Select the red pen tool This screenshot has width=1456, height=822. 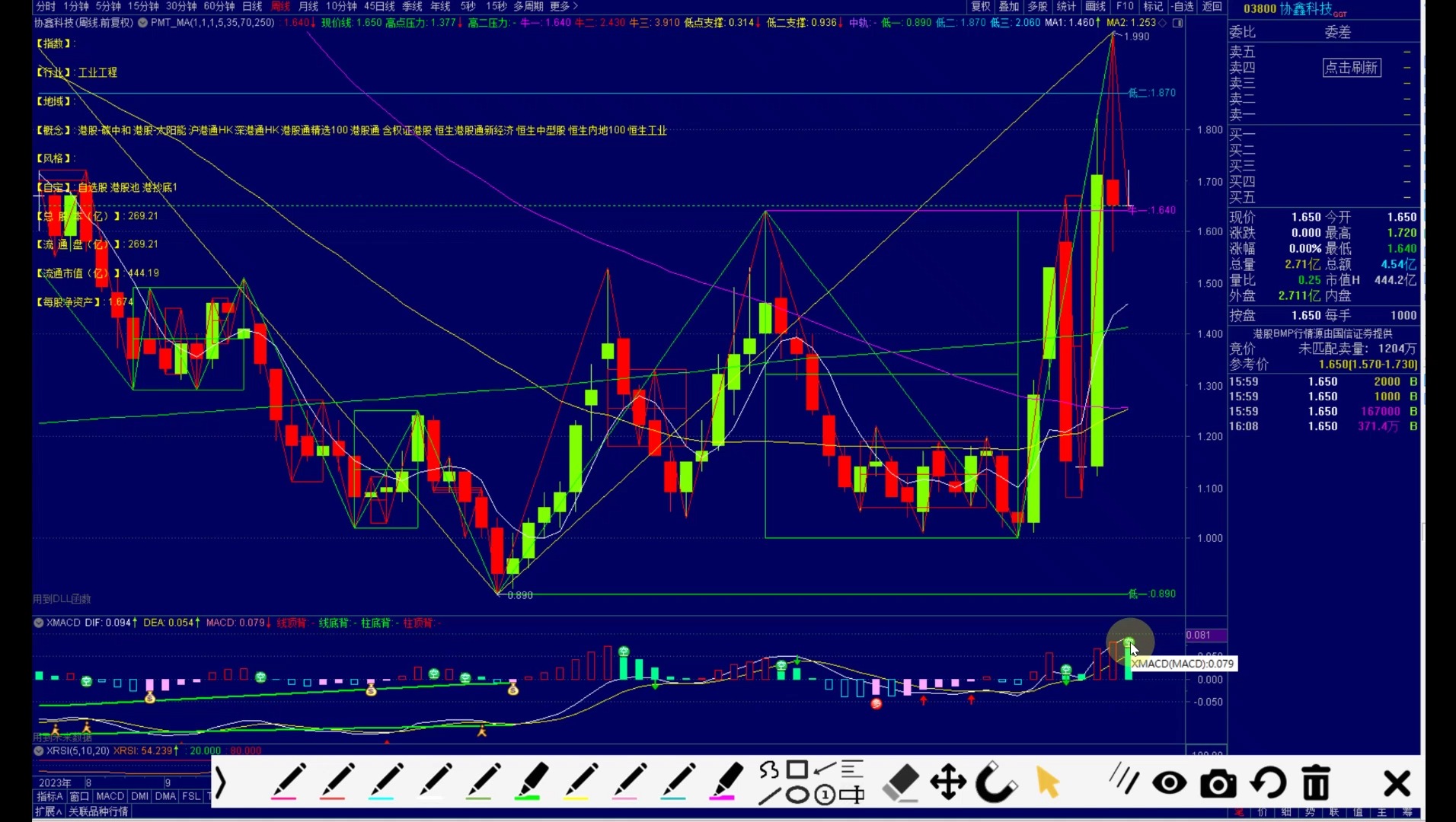click(x=337, y=782)
